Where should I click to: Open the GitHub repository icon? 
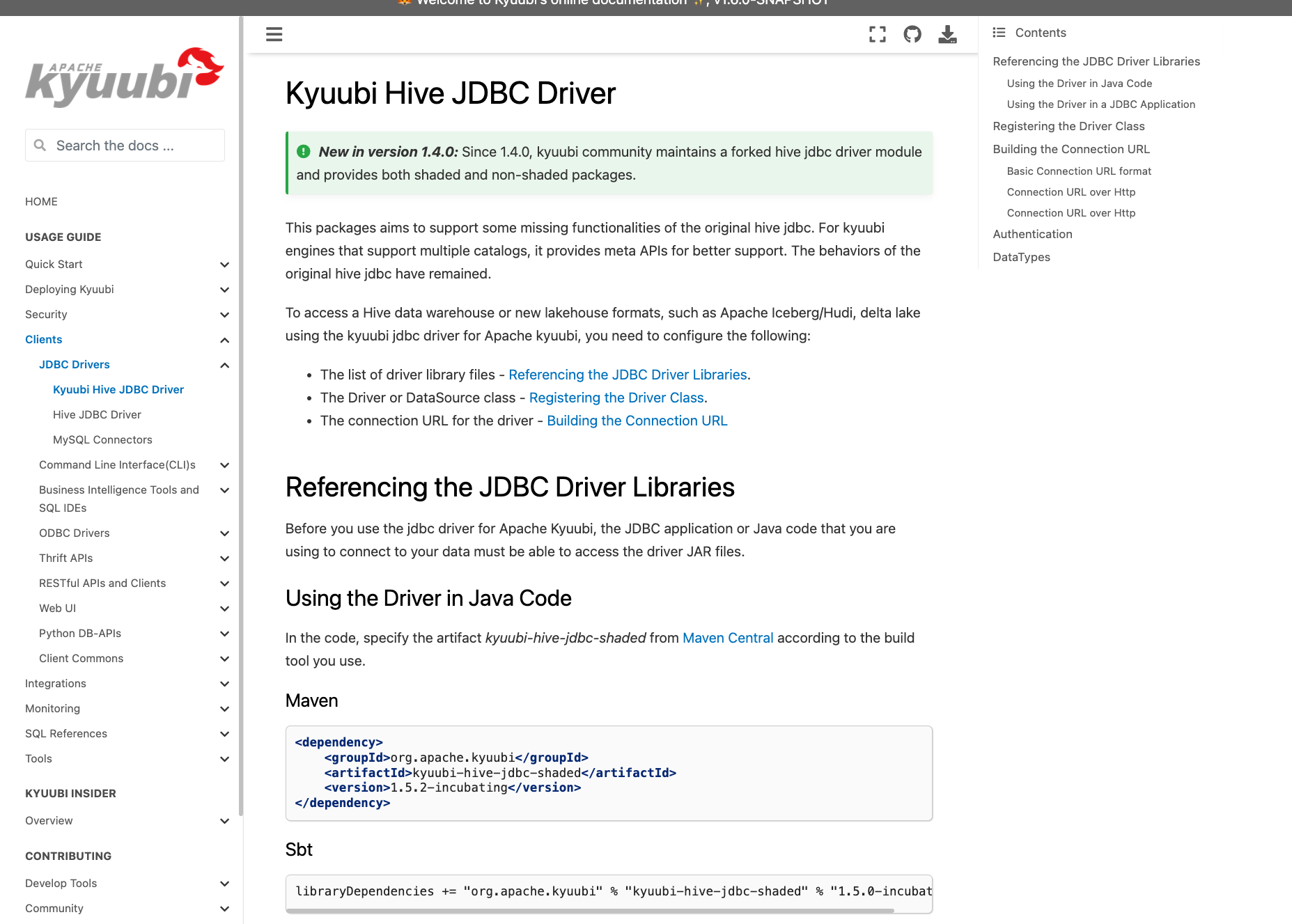[912, 34]
